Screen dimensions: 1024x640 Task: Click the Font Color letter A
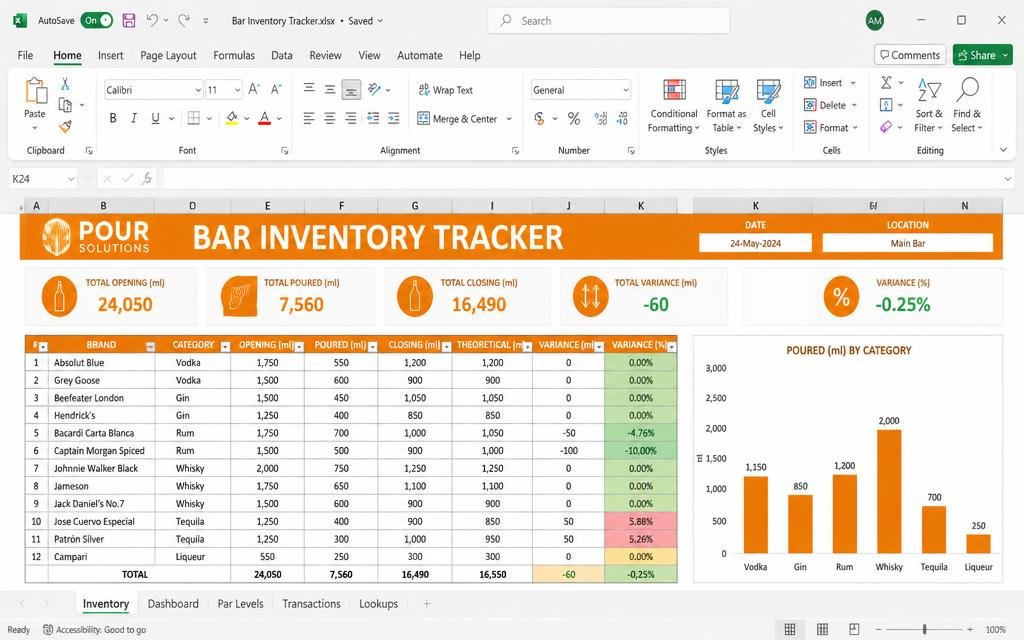(264, 118)
